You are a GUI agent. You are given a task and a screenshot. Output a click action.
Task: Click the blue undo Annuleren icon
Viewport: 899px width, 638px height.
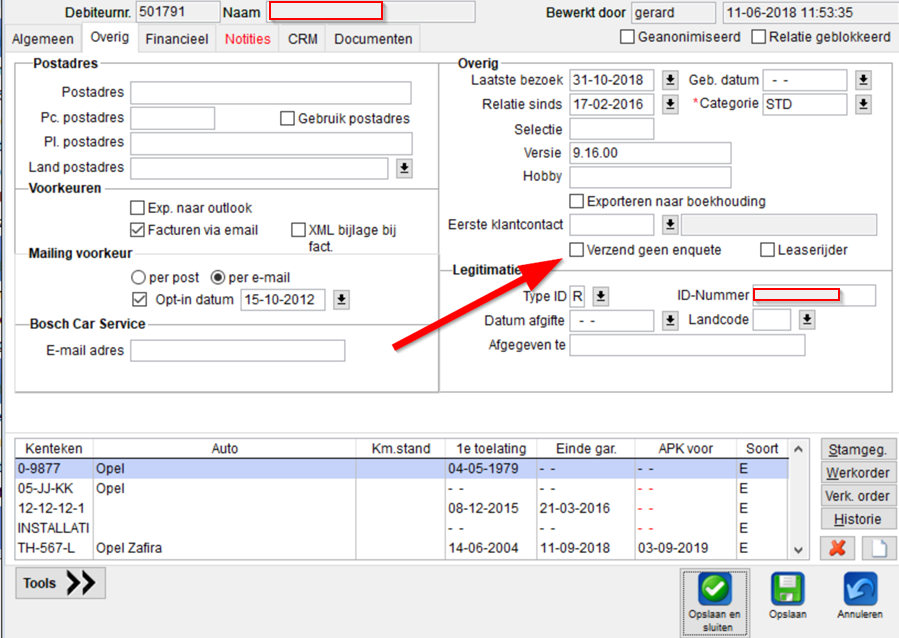(860, 589)
